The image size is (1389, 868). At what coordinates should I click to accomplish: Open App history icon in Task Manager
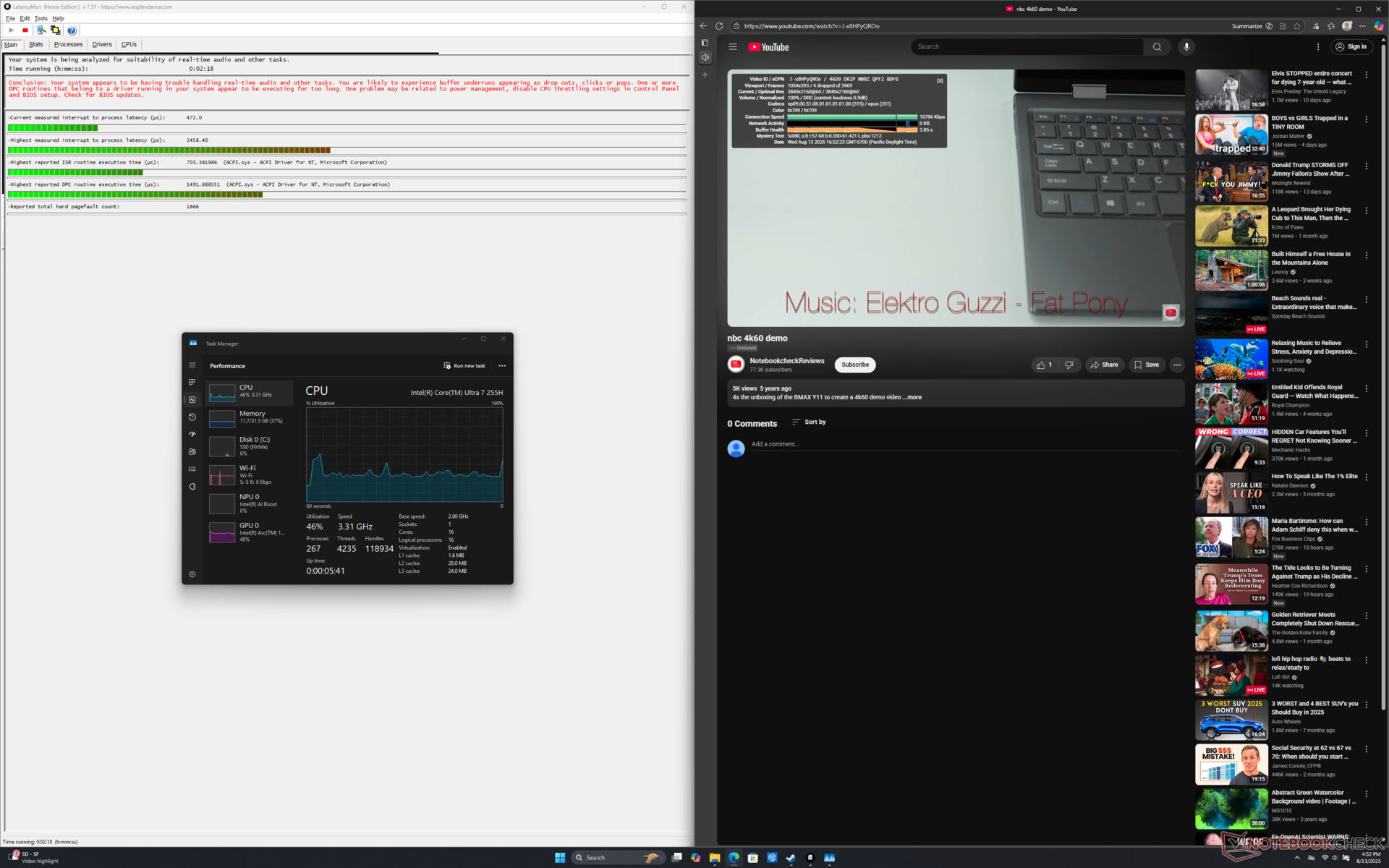click(192, 417)
